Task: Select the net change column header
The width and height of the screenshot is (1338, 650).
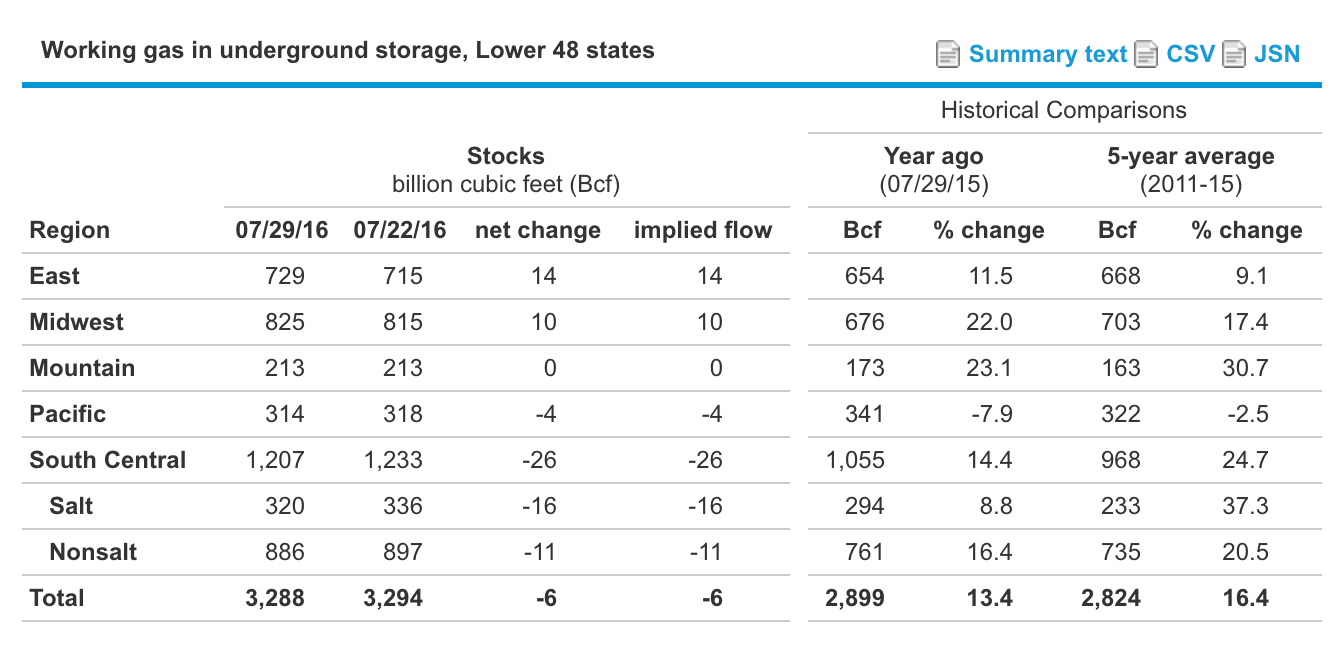Action: [536, 229]
